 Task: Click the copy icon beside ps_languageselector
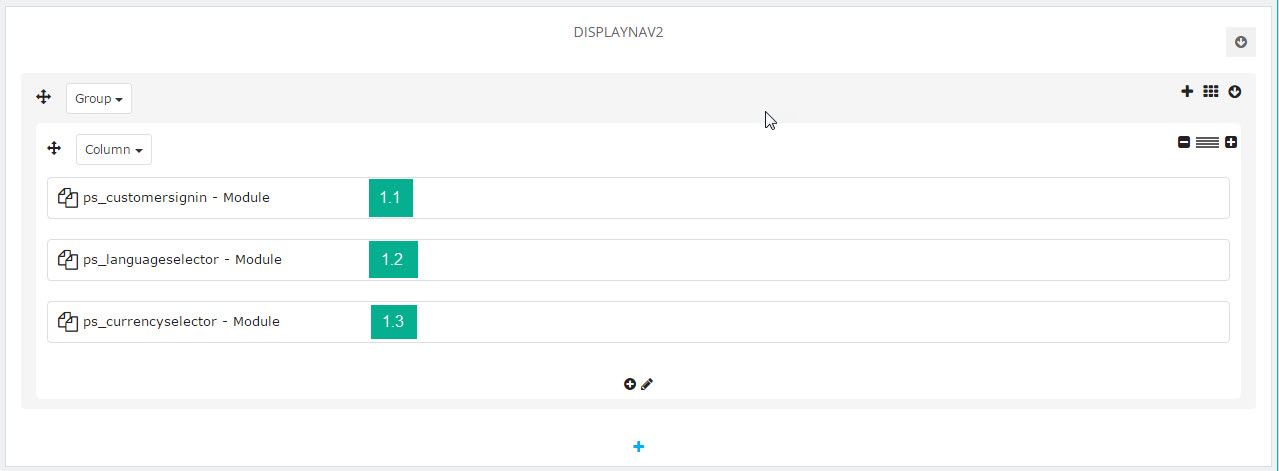(x=68, y=260)
